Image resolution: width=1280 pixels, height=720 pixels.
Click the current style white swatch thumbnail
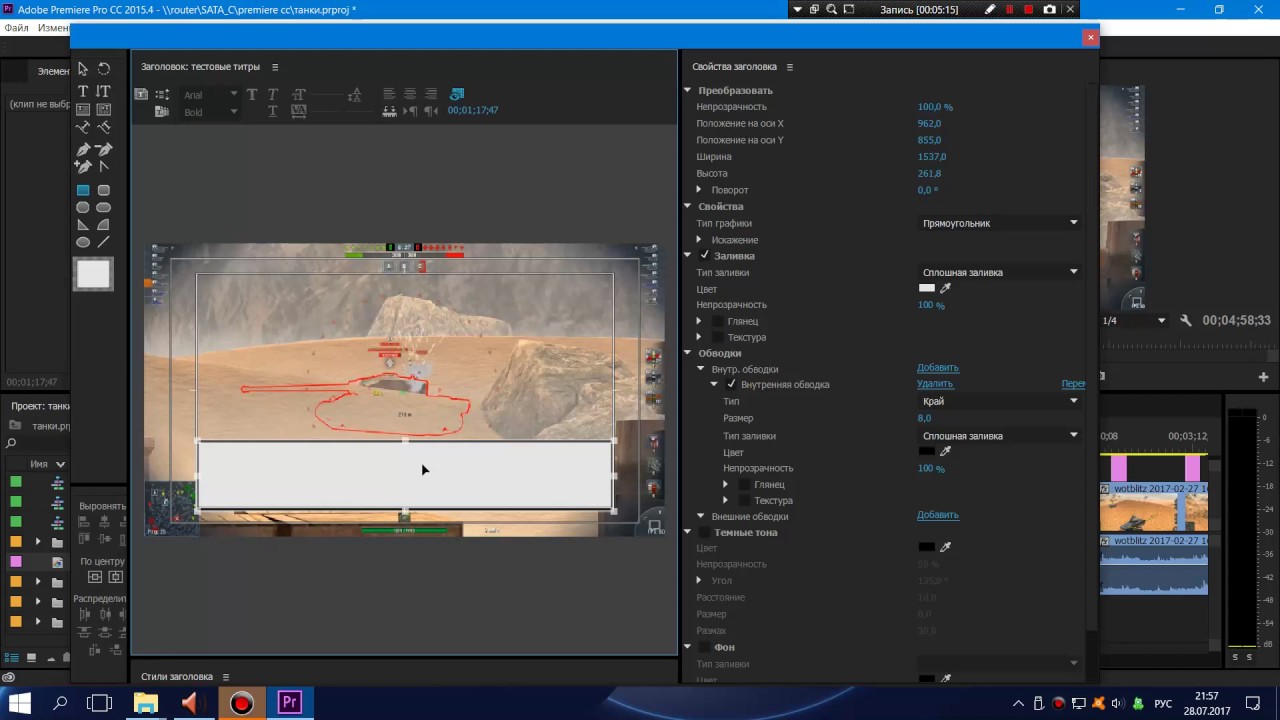pos(93,274)
